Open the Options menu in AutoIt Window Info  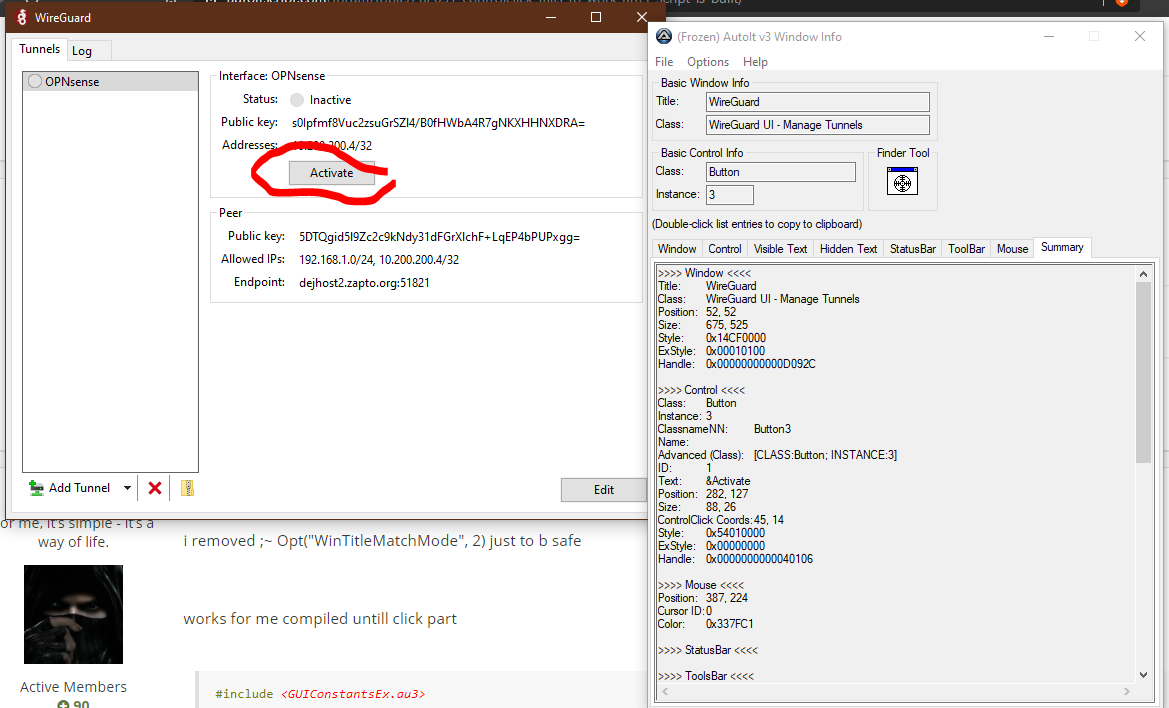click(708, 62)
